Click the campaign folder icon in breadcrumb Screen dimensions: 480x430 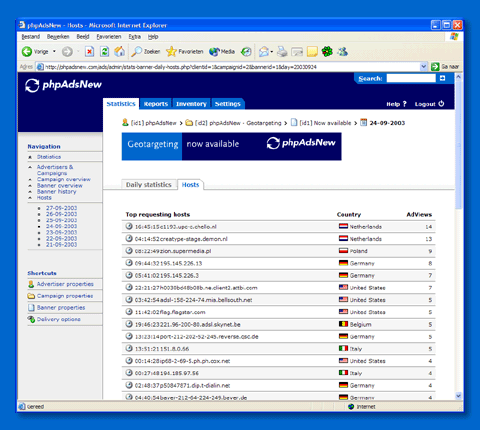tap(189, 123)
